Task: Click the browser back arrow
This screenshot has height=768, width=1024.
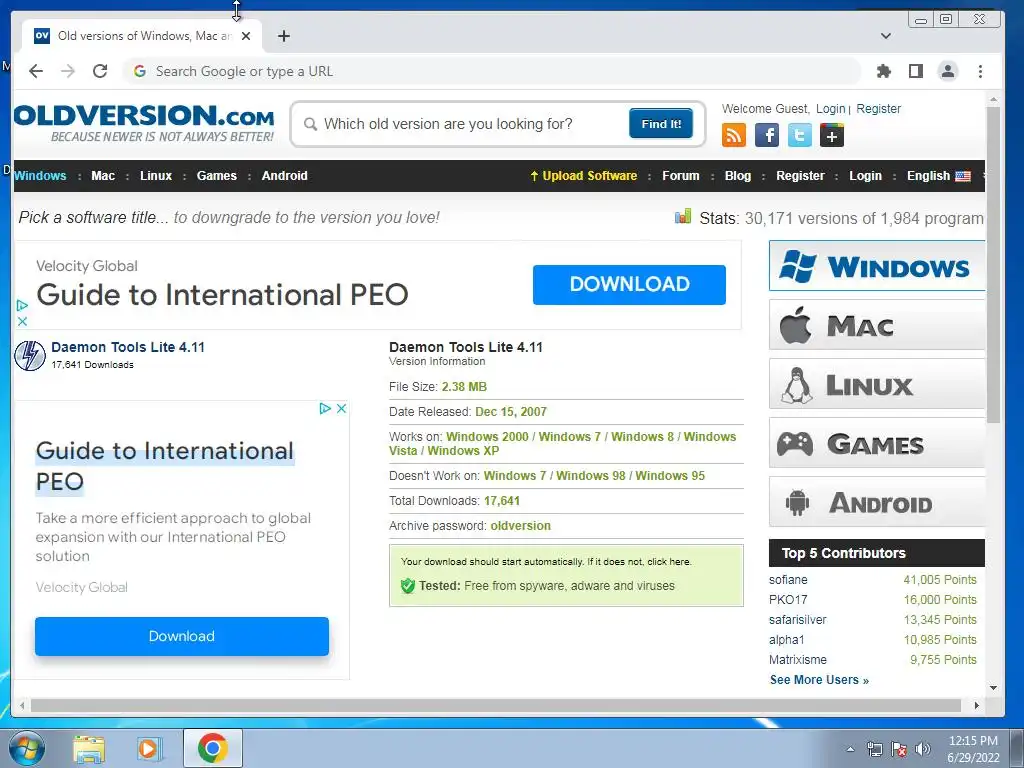Action: (x=36, y=71)
